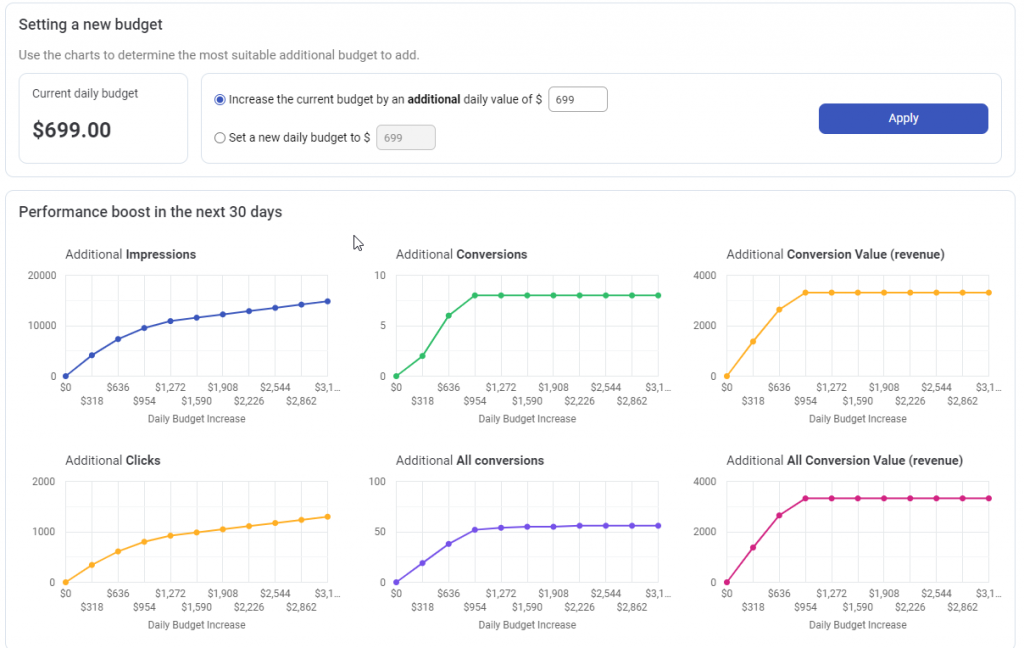
Task: Select the set new daily budget radio option
Action: point(220,138)
